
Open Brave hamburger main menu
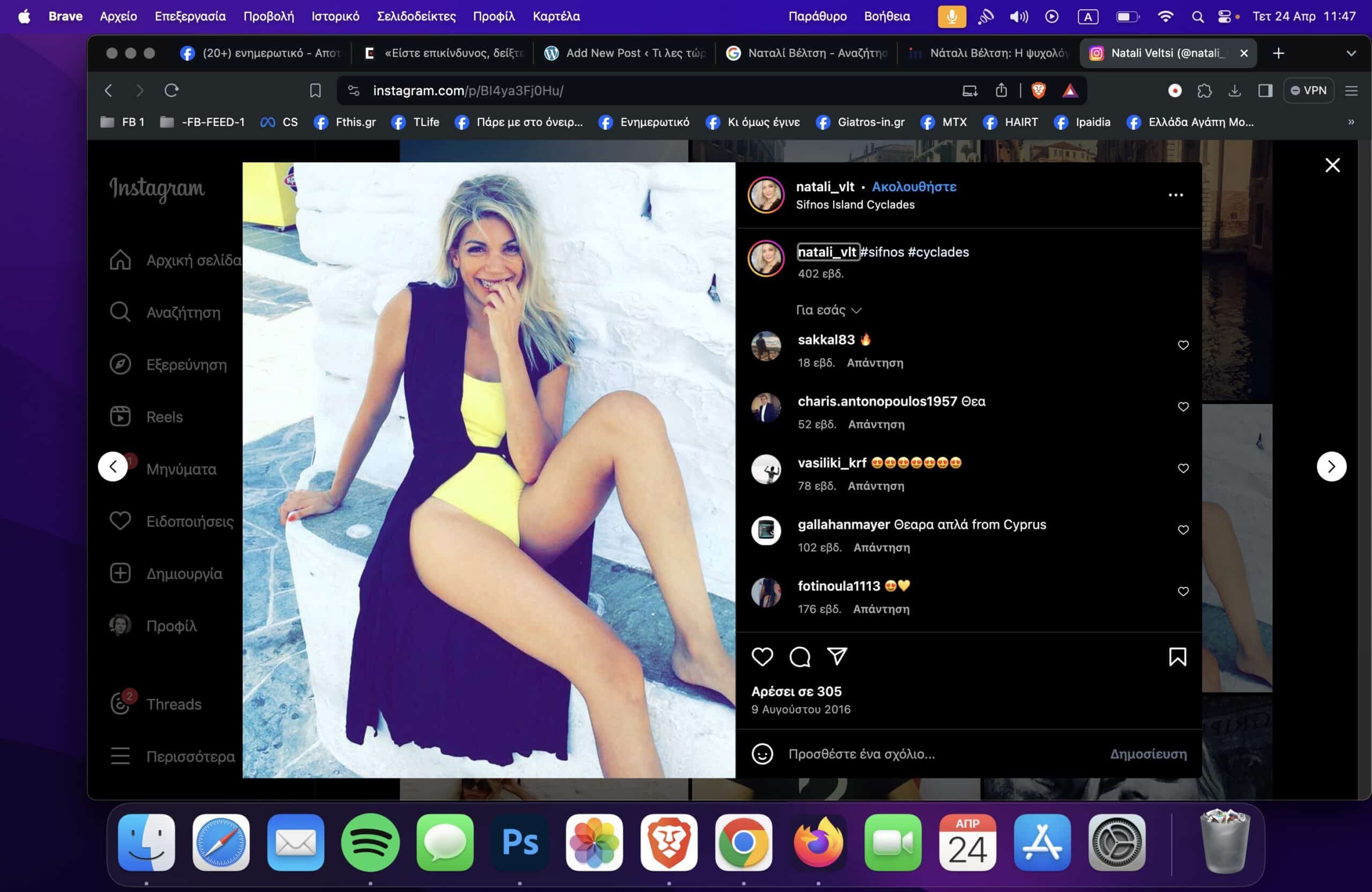click(1351, 91)
